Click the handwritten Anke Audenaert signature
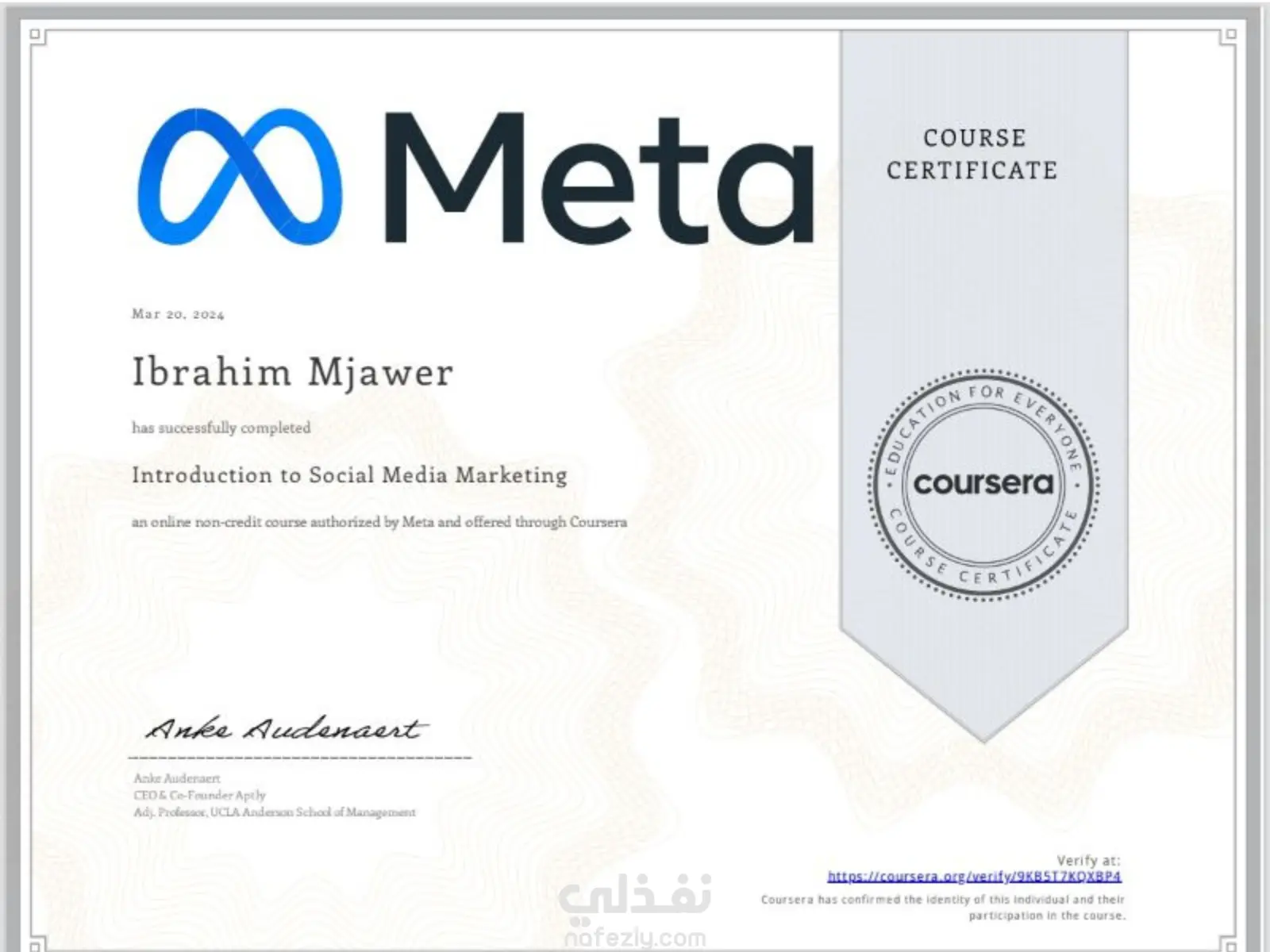1270x952 pixels. coord(286,728)
